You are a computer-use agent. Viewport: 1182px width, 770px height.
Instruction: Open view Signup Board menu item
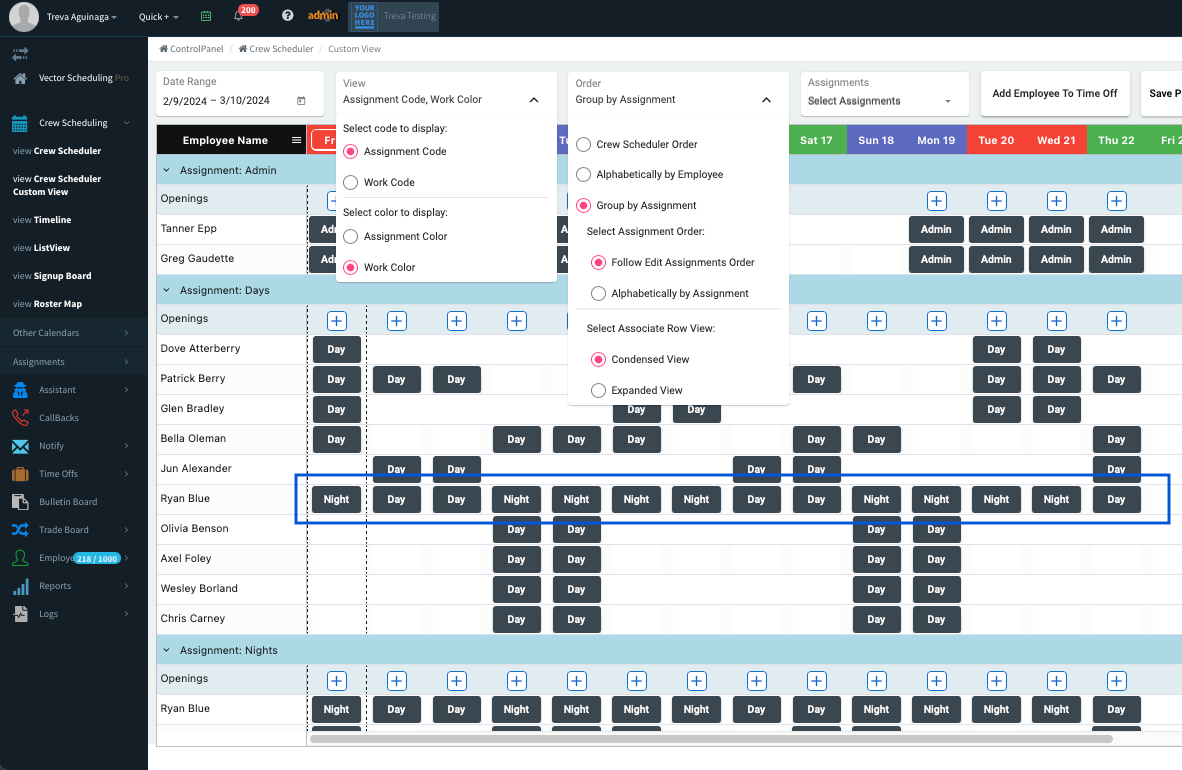click(52, 276)
